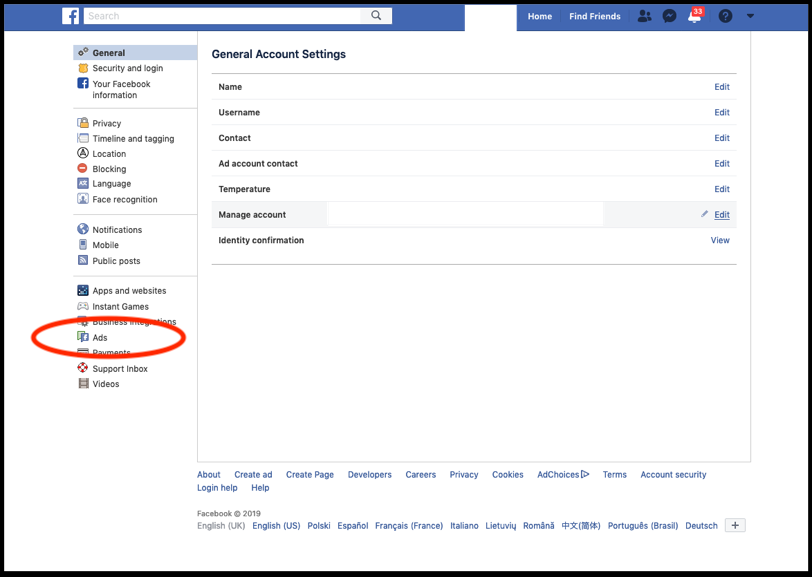Edit the Username setting

[x=722, y=112]
